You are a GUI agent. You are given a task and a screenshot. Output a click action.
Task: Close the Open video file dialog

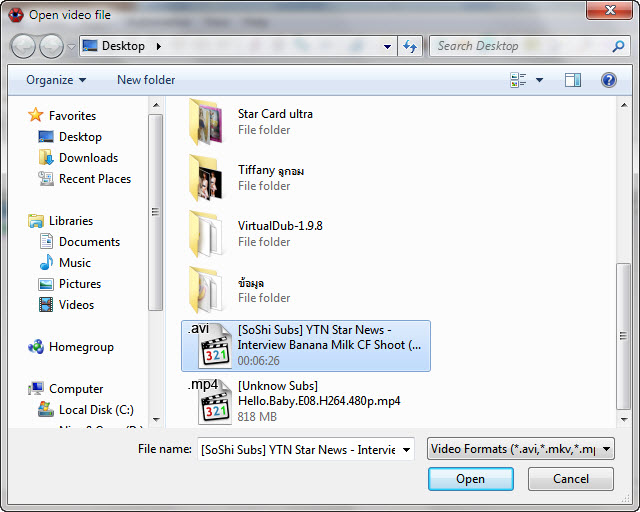coord(609,10)
